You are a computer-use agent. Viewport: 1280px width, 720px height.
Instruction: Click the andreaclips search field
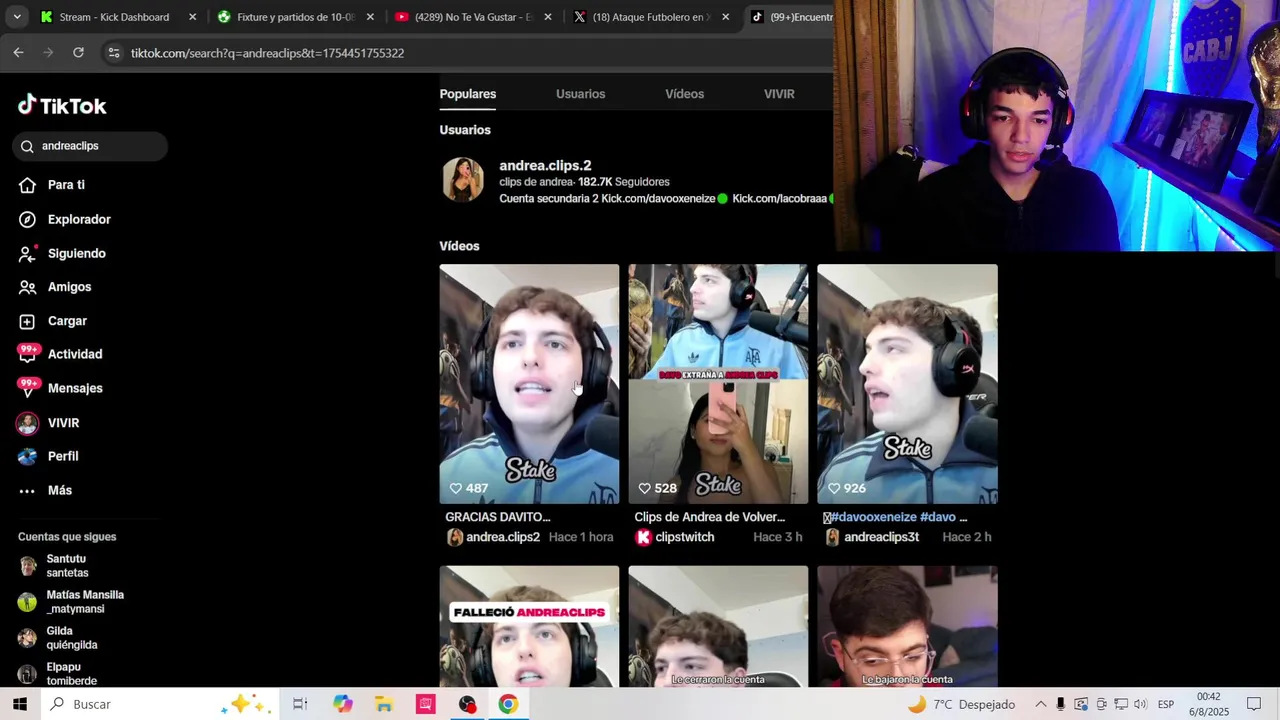coord(90,146)
